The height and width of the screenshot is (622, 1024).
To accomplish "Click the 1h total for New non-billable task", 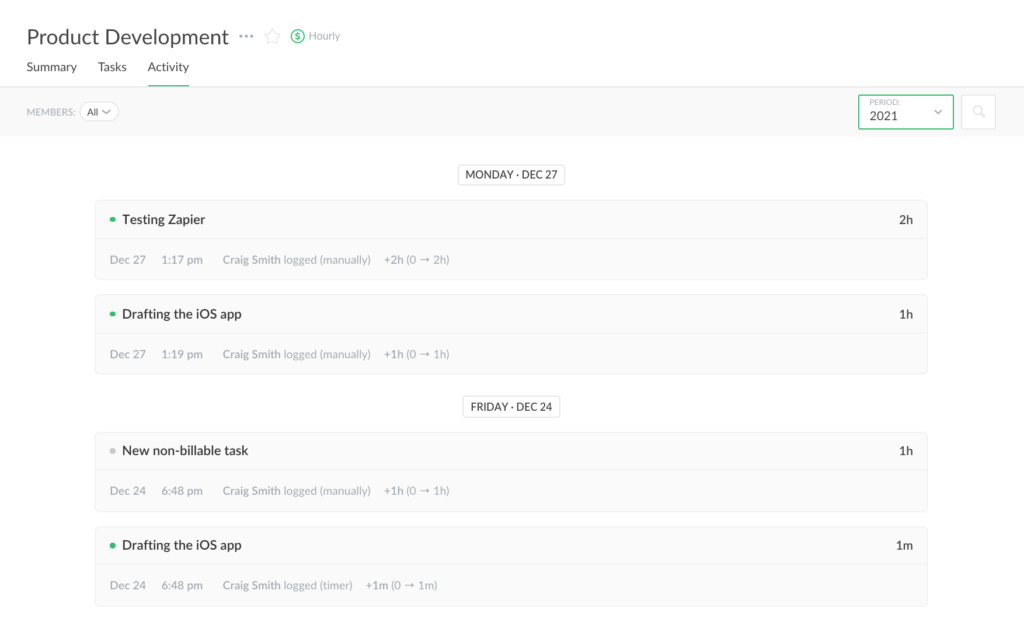I will click(906, 451).
